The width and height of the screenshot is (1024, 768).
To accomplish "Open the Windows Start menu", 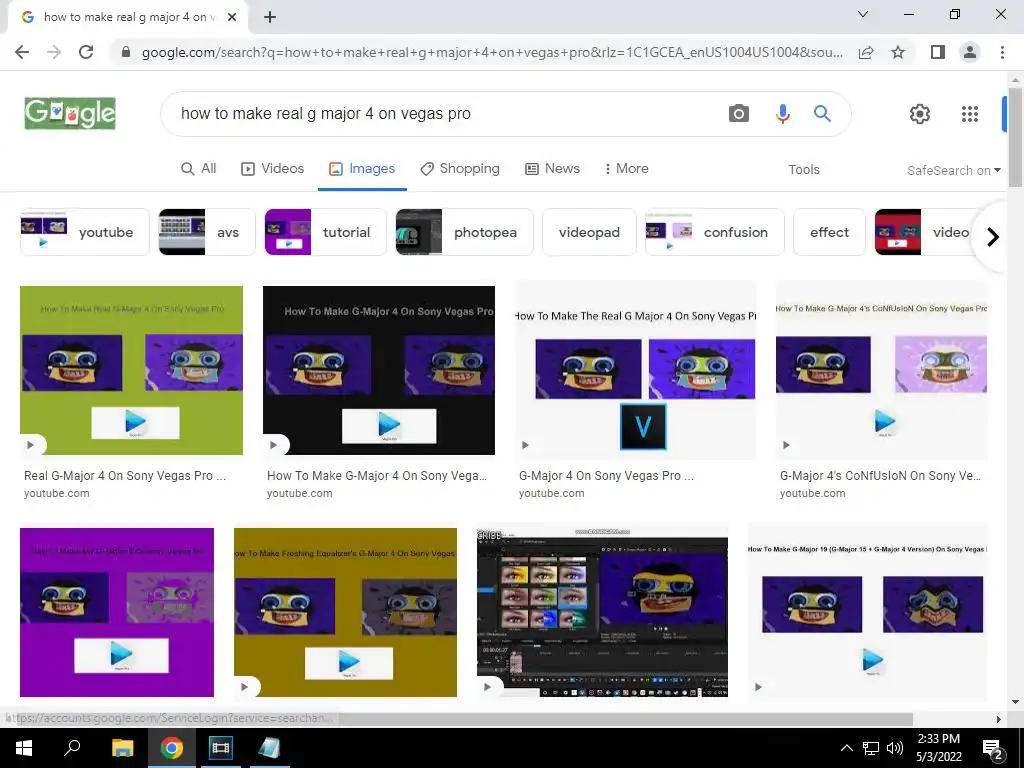I will click(24, 748).
